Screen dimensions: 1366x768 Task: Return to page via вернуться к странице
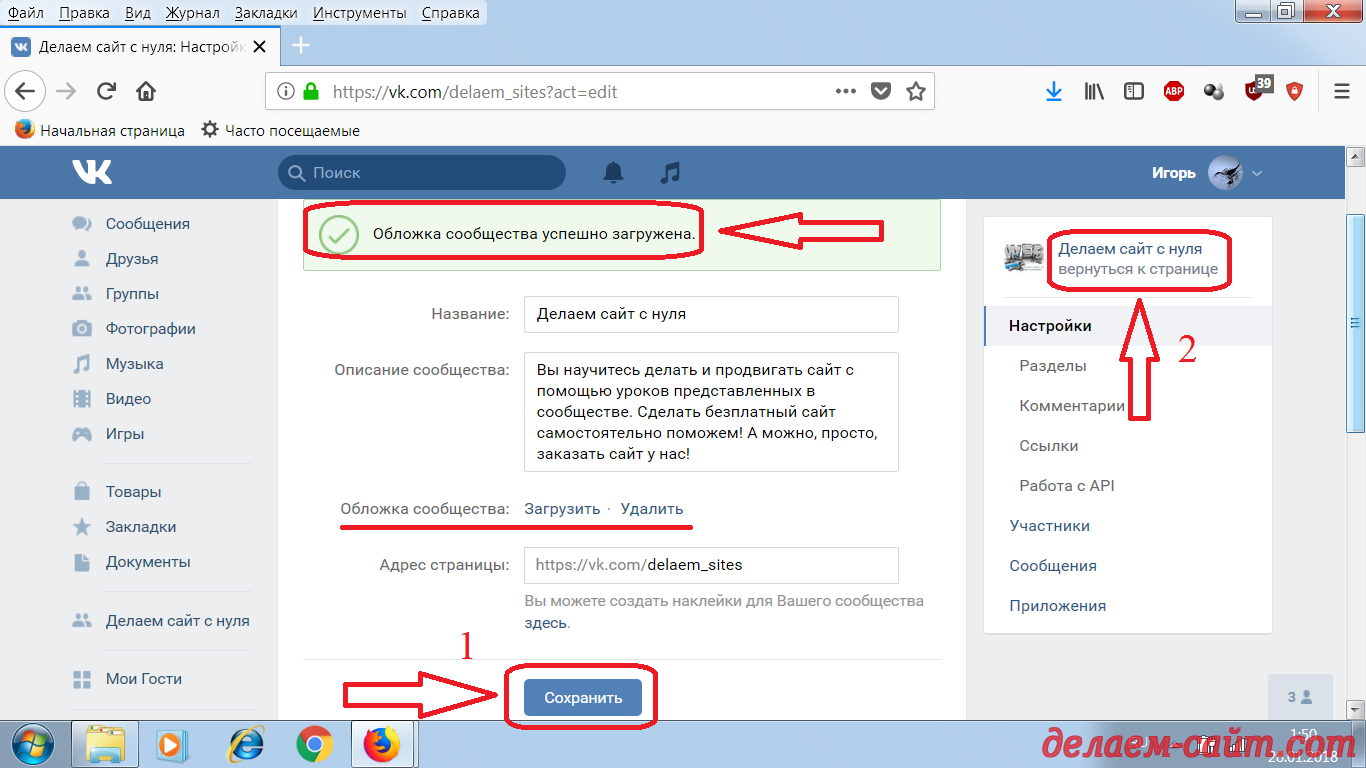(1138, 269)
